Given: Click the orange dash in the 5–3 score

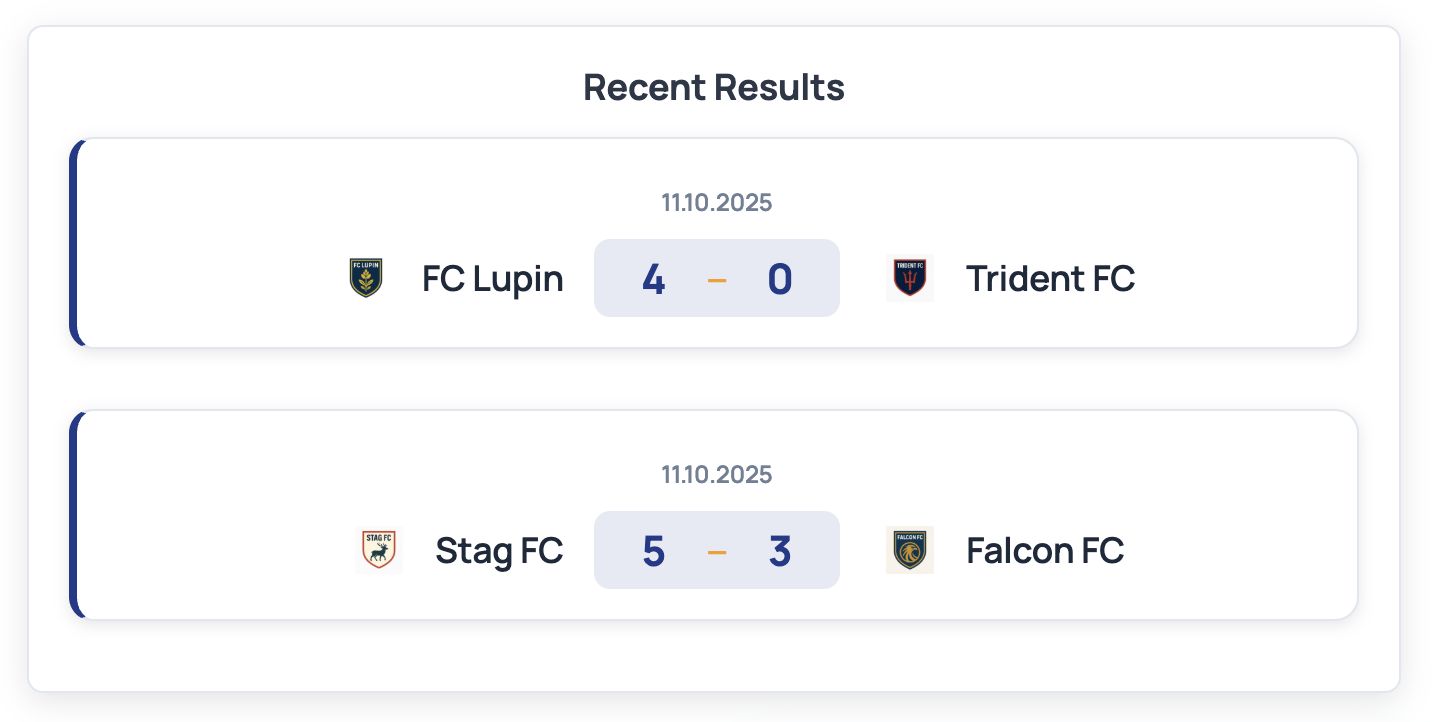Looking at the screenshot, I should (x=717, y=551).
